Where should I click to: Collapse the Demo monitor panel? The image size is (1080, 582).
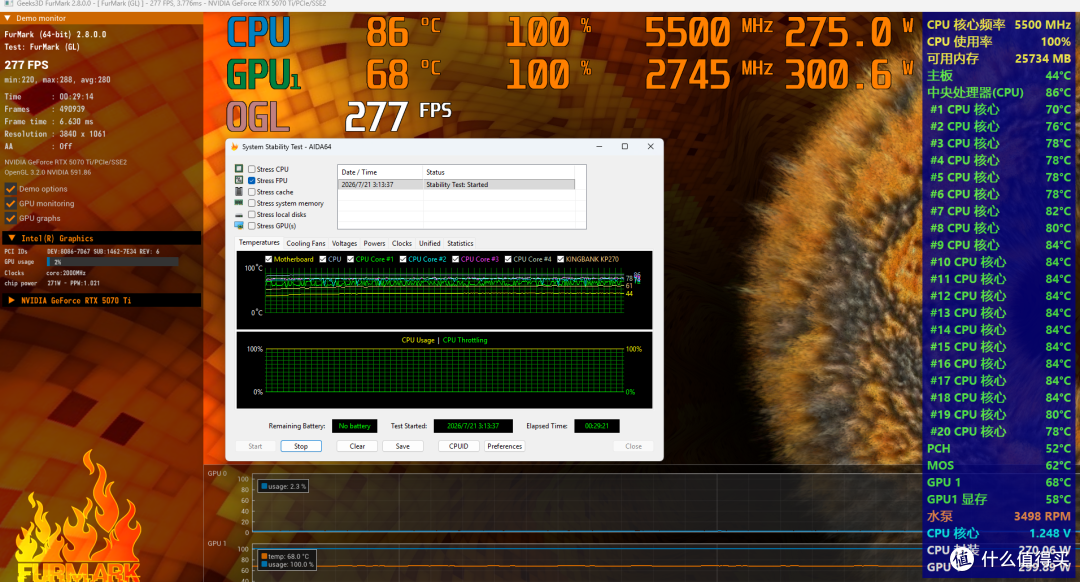pyautogui.click(x=8, y=18)
